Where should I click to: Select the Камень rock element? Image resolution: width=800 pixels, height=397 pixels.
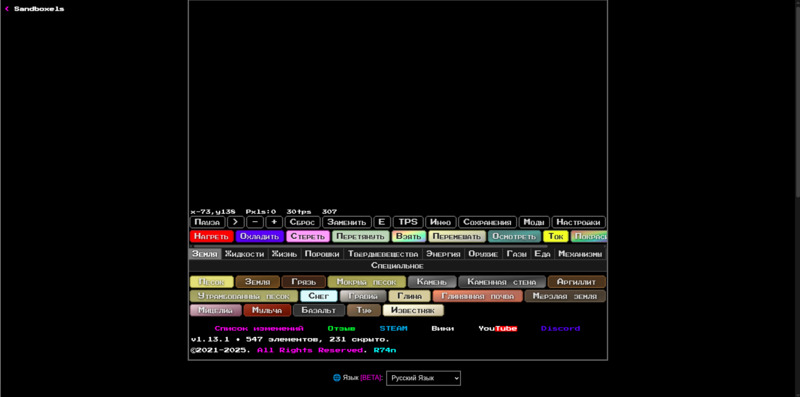(x=432, y=282)
